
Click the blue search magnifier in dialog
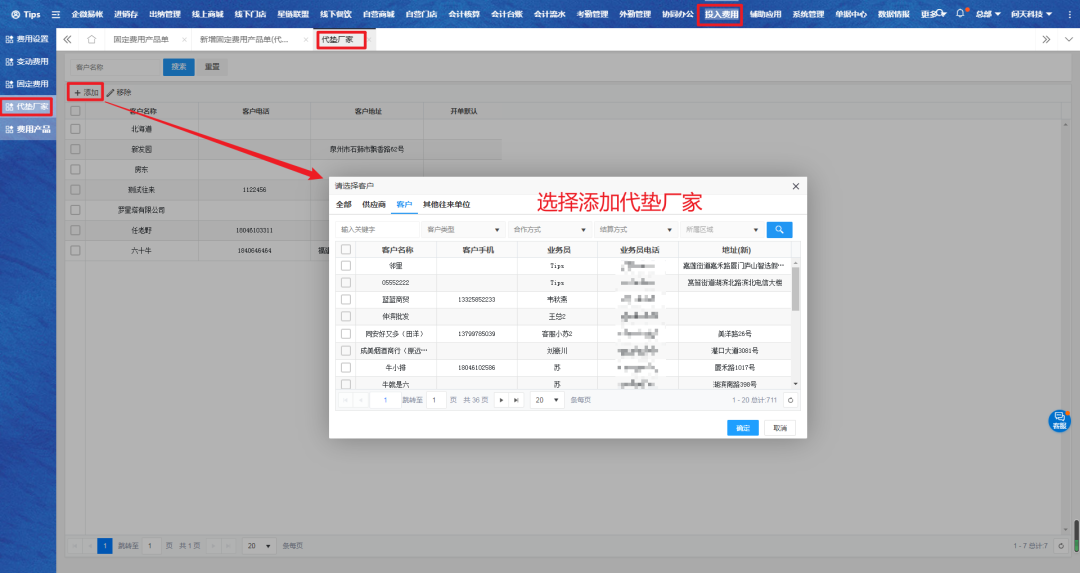[779, 229]
